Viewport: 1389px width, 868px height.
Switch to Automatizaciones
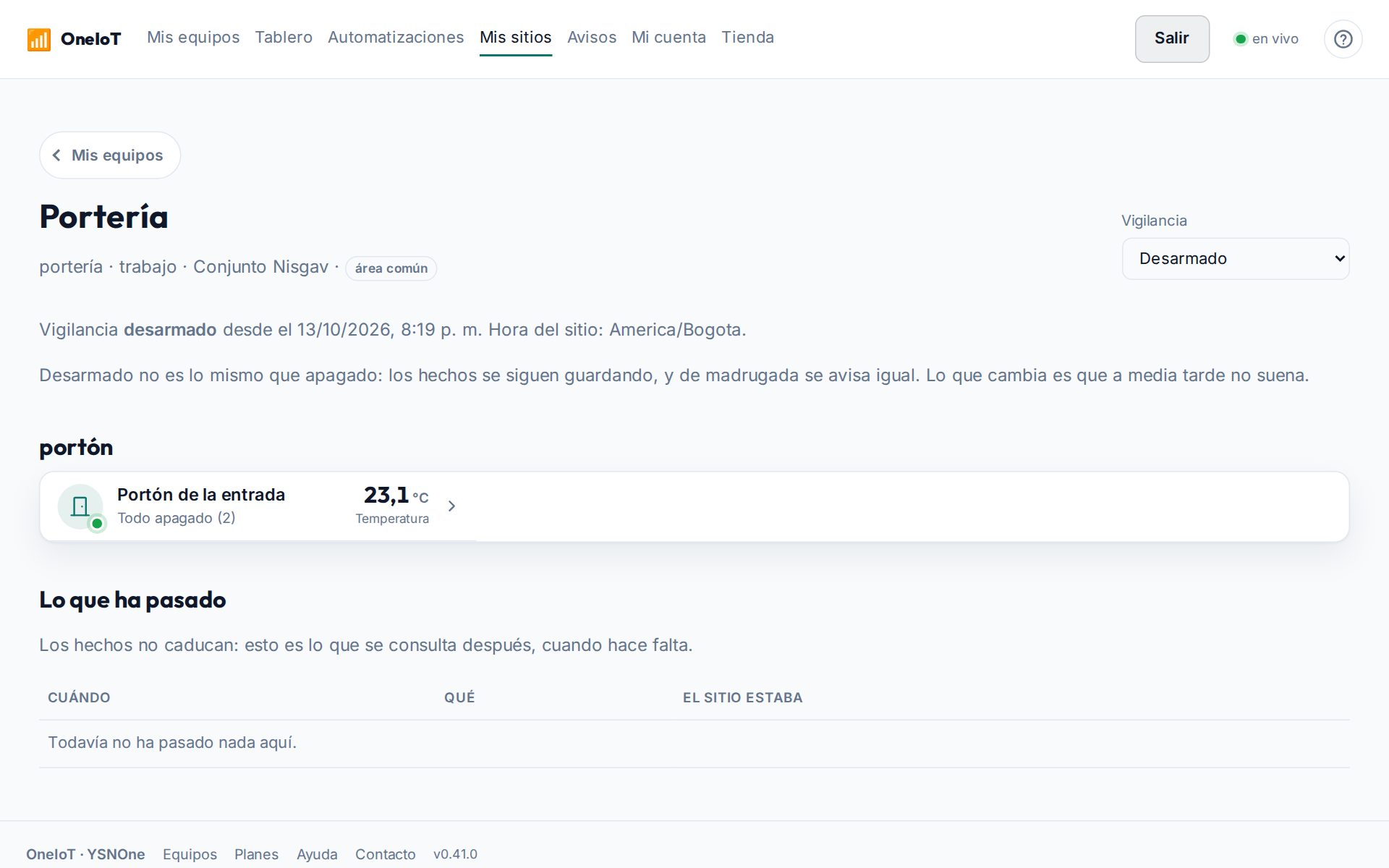pos(396,38)
